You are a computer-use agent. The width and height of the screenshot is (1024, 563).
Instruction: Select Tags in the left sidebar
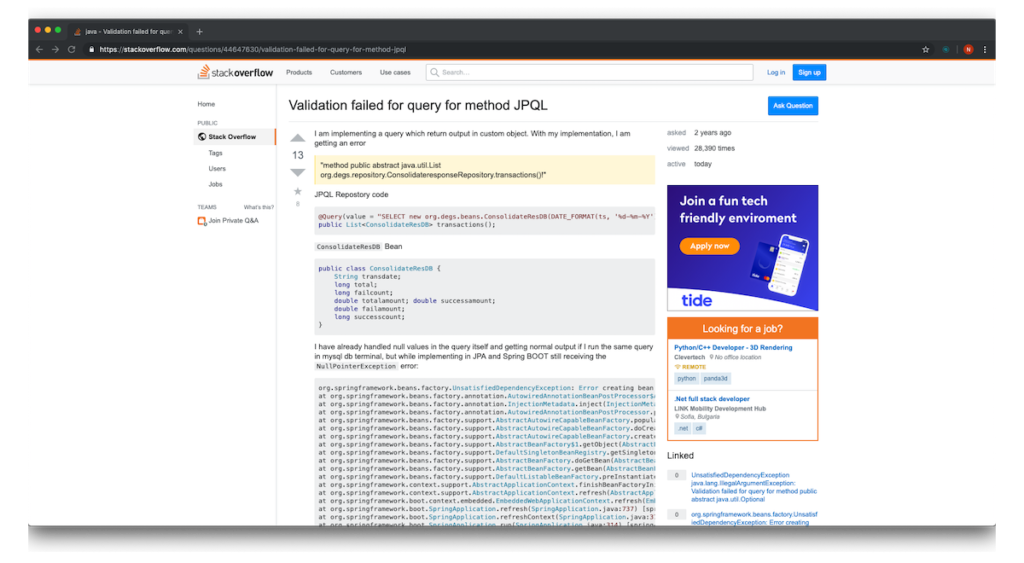[216, 153]
